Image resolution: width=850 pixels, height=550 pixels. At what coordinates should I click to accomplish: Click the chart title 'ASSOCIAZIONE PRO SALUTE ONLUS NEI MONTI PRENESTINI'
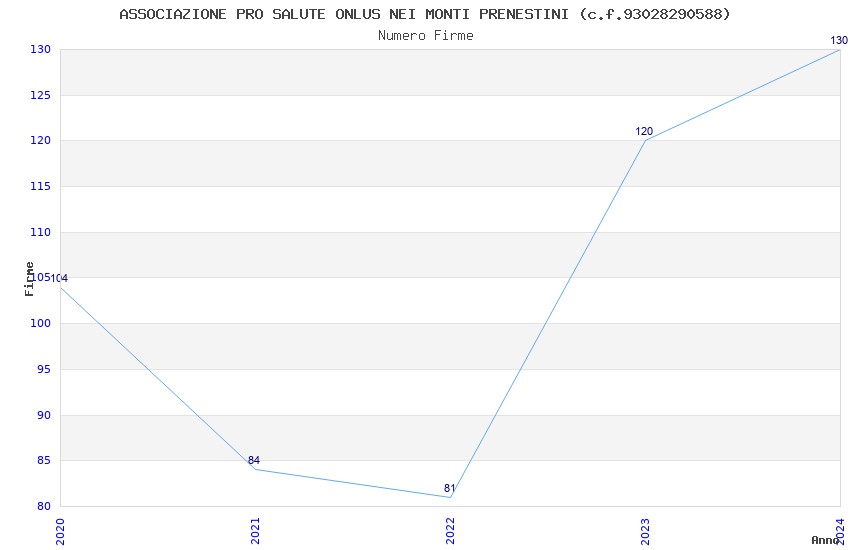pos(344,14)
